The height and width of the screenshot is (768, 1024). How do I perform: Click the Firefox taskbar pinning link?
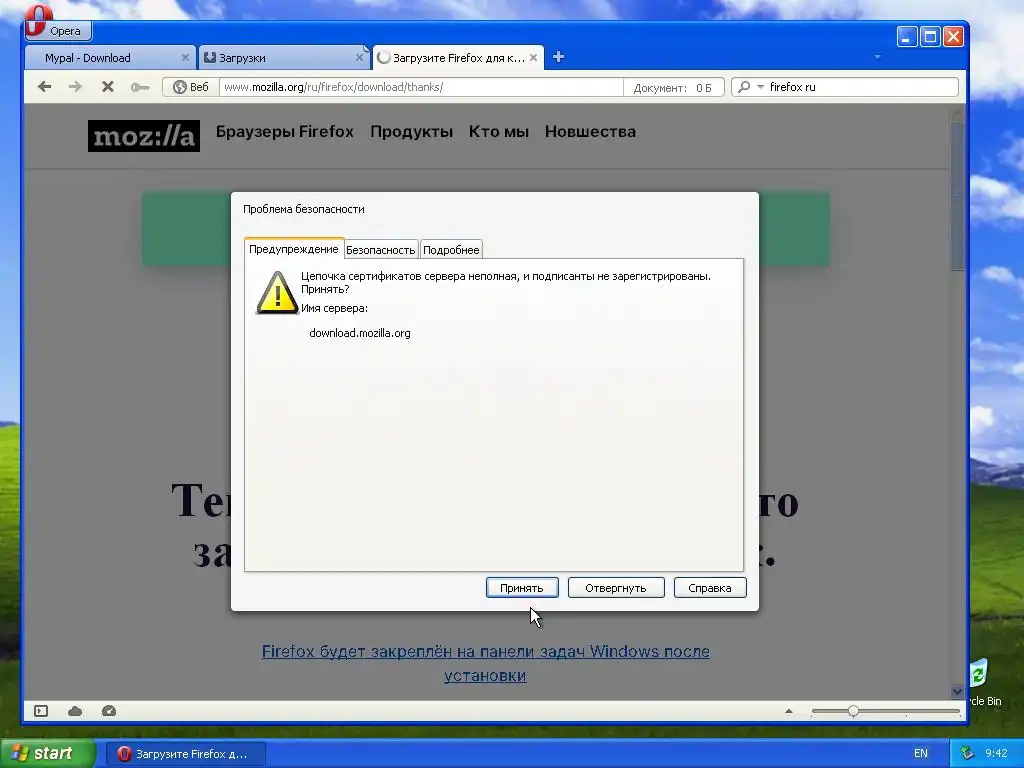coord(485,664)
